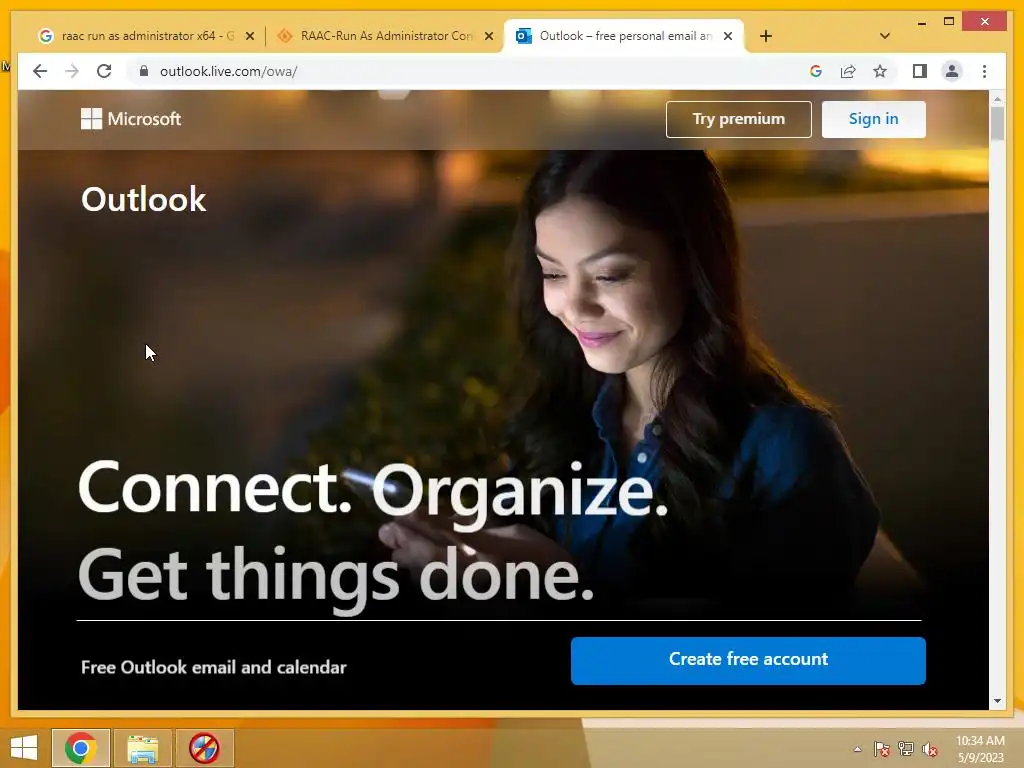Screen dimensions: 1024x768
Task: Close the raac run as administrator Google tab
Action: coord(249,36)
